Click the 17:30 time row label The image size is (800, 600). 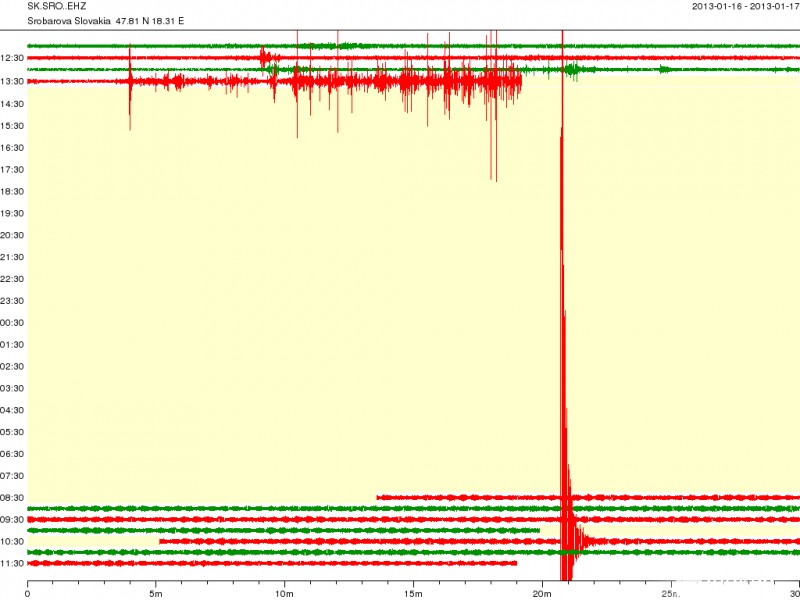pos(12,170)
